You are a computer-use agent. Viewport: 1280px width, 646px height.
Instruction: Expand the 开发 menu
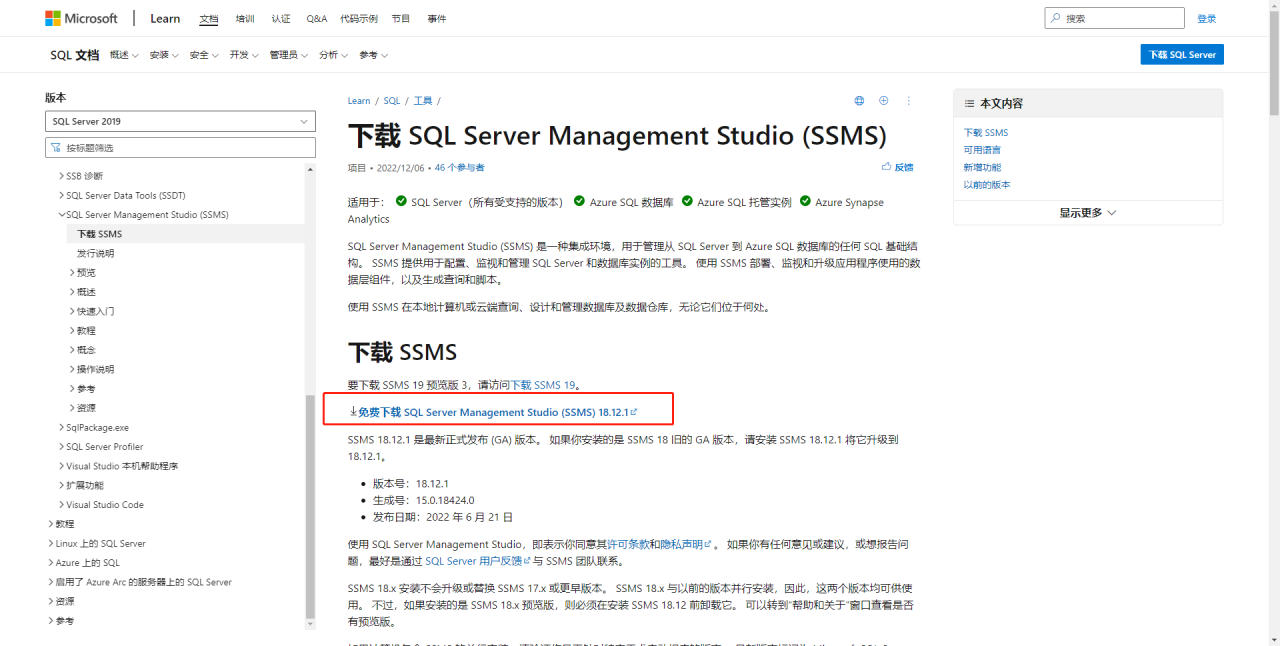(244, 55)
